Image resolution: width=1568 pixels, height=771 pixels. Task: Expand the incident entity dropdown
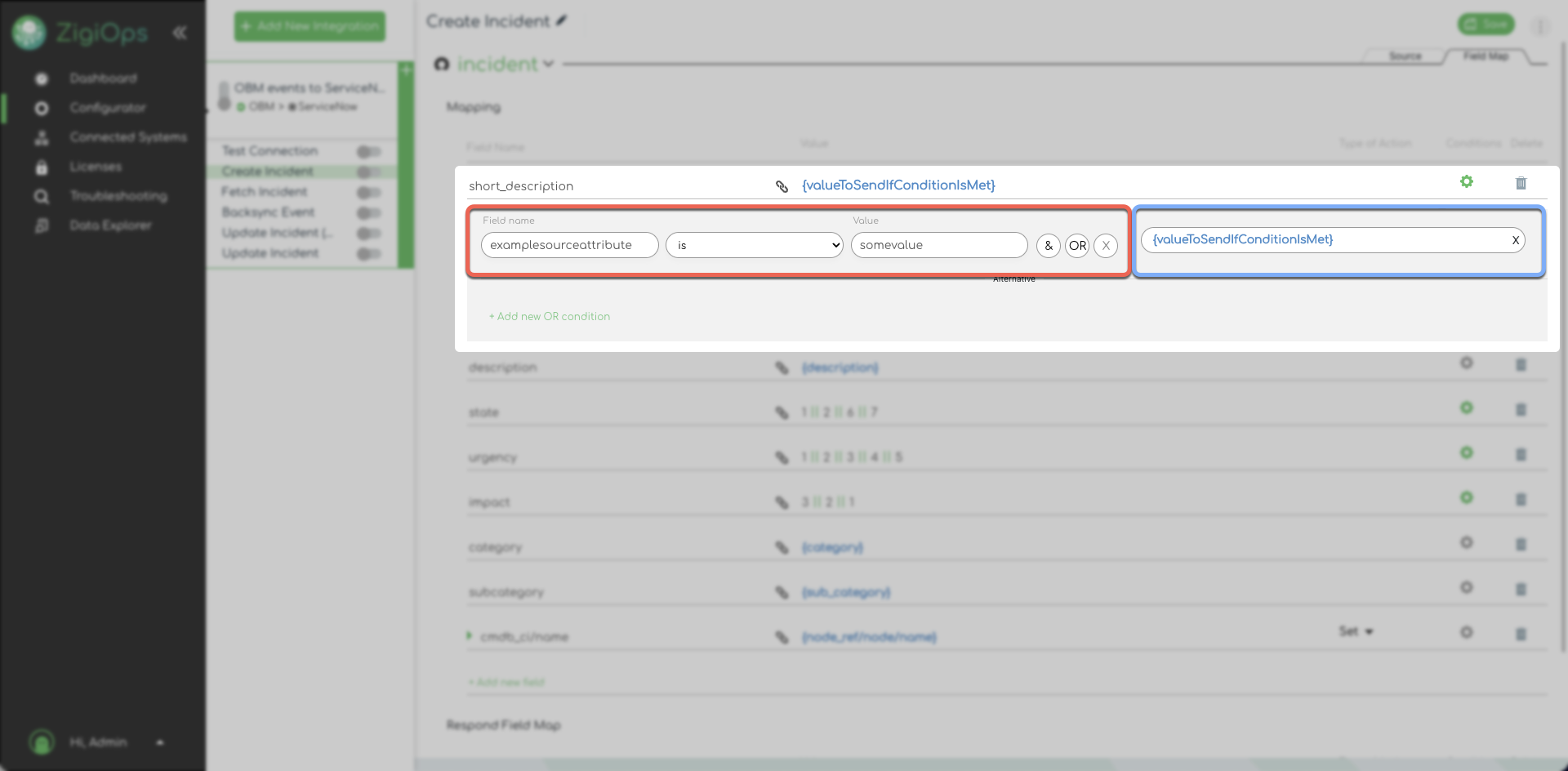tap(548, 64)
